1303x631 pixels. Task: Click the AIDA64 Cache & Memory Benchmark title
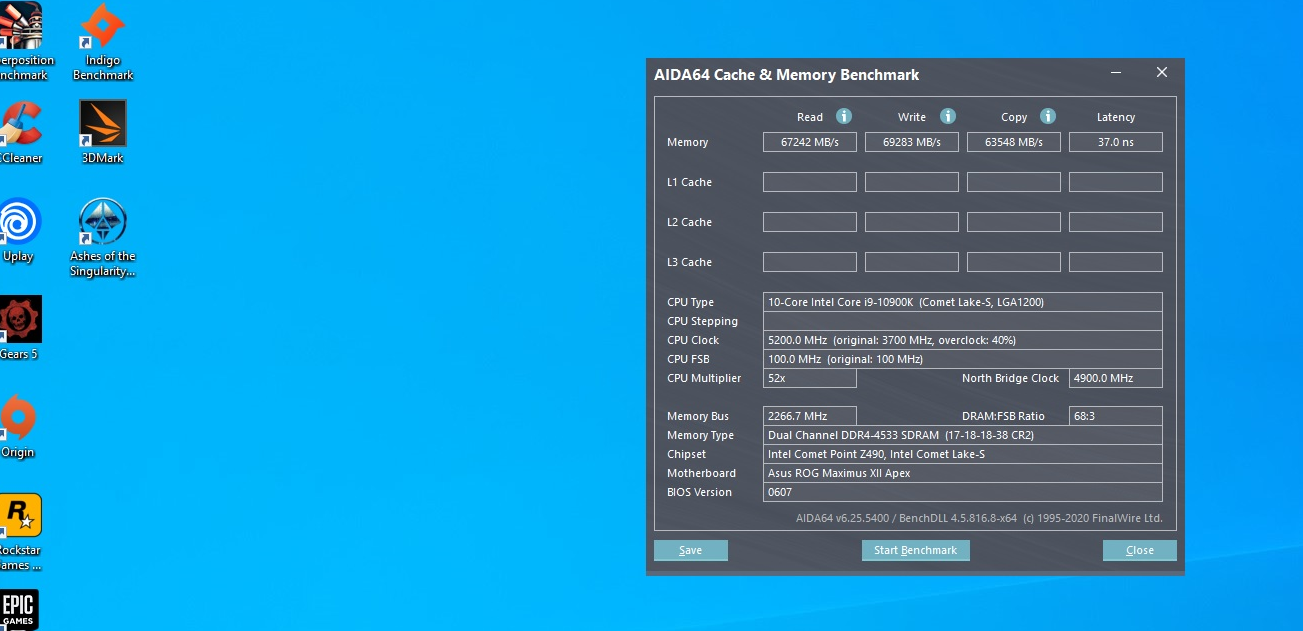[787, 74]
